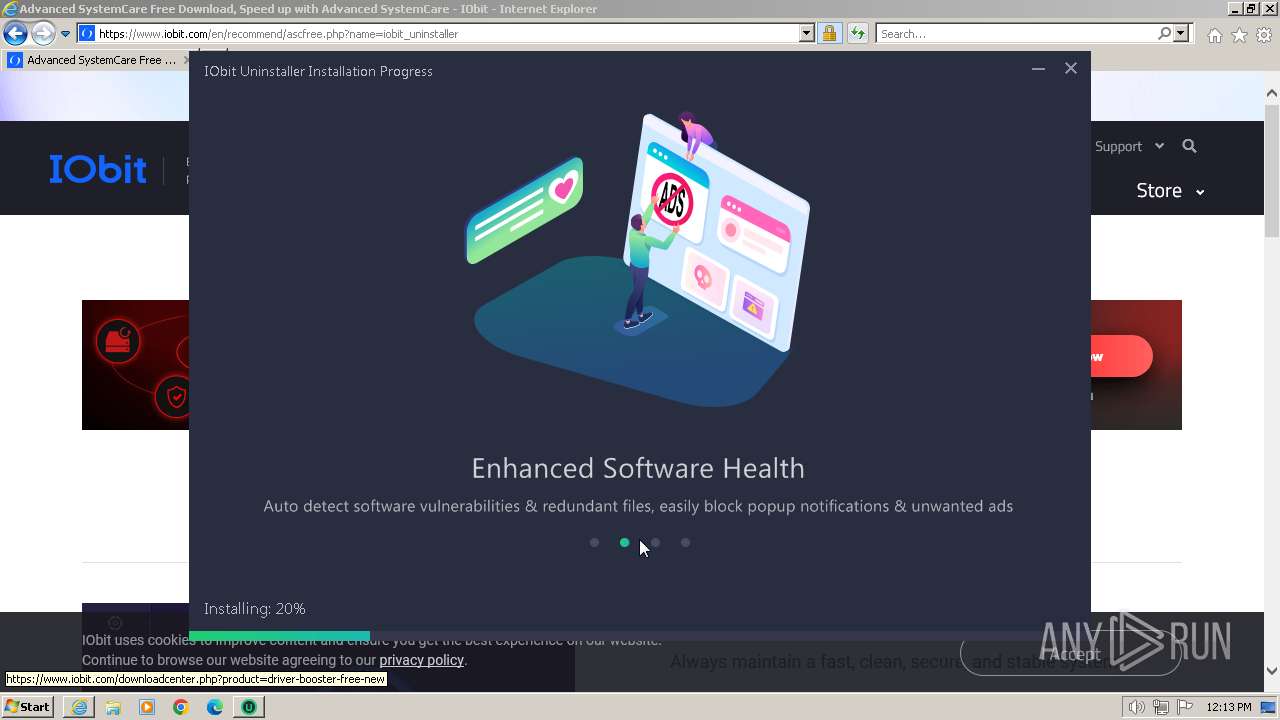
Task: Click the Refresh page icon
Action: tap(857, 34)
